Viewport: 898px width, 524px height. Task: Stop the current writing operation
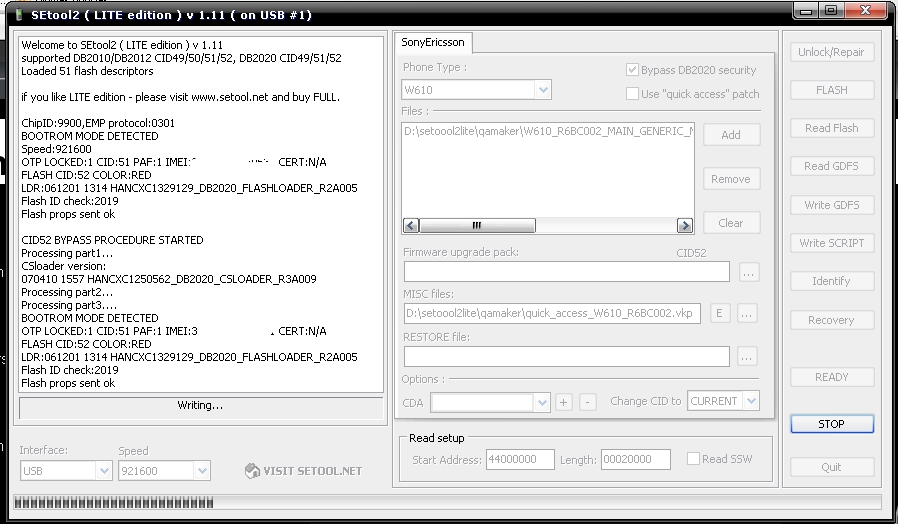click(832, 424)
